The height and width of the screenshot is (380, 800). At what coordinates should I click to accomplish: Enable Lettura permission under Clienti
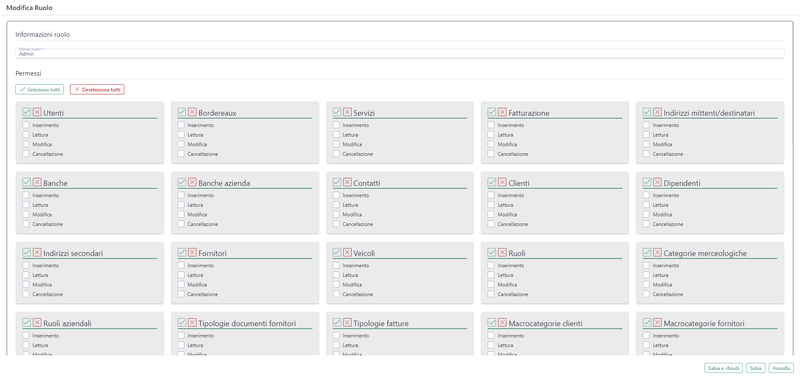[x=491, y=205]
